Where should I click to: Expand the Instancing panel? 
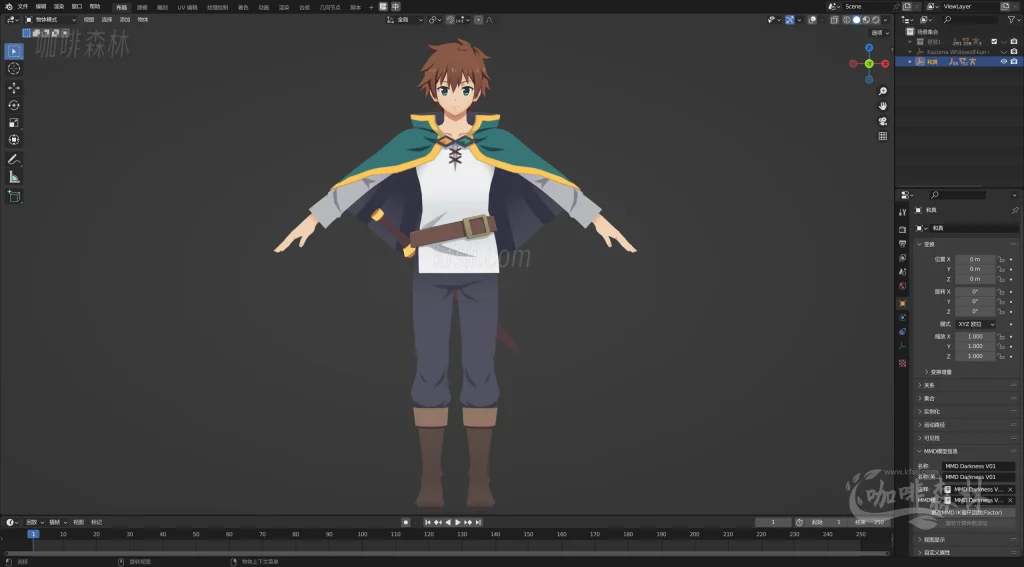pyautogui.click(x=931, y=412)
